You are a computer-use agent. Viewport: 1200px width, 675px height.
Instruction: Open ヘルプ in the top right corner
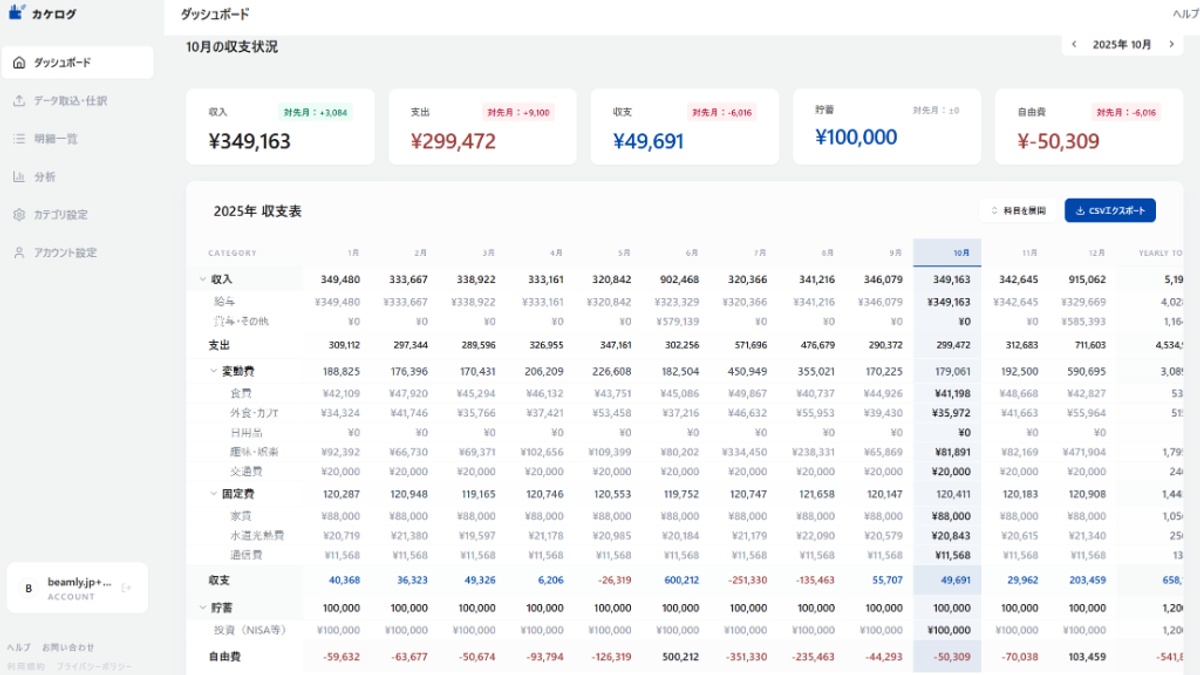pos(1187,15)
